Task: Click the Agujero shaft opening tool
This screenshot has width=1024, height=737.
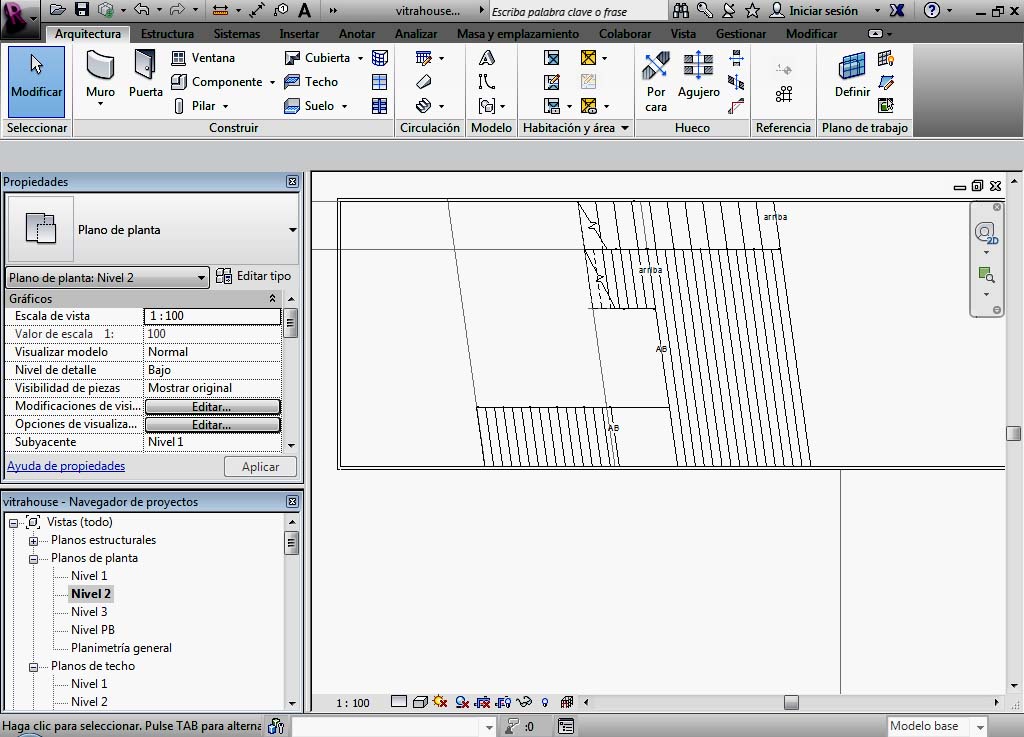Action: pos(698,78)
